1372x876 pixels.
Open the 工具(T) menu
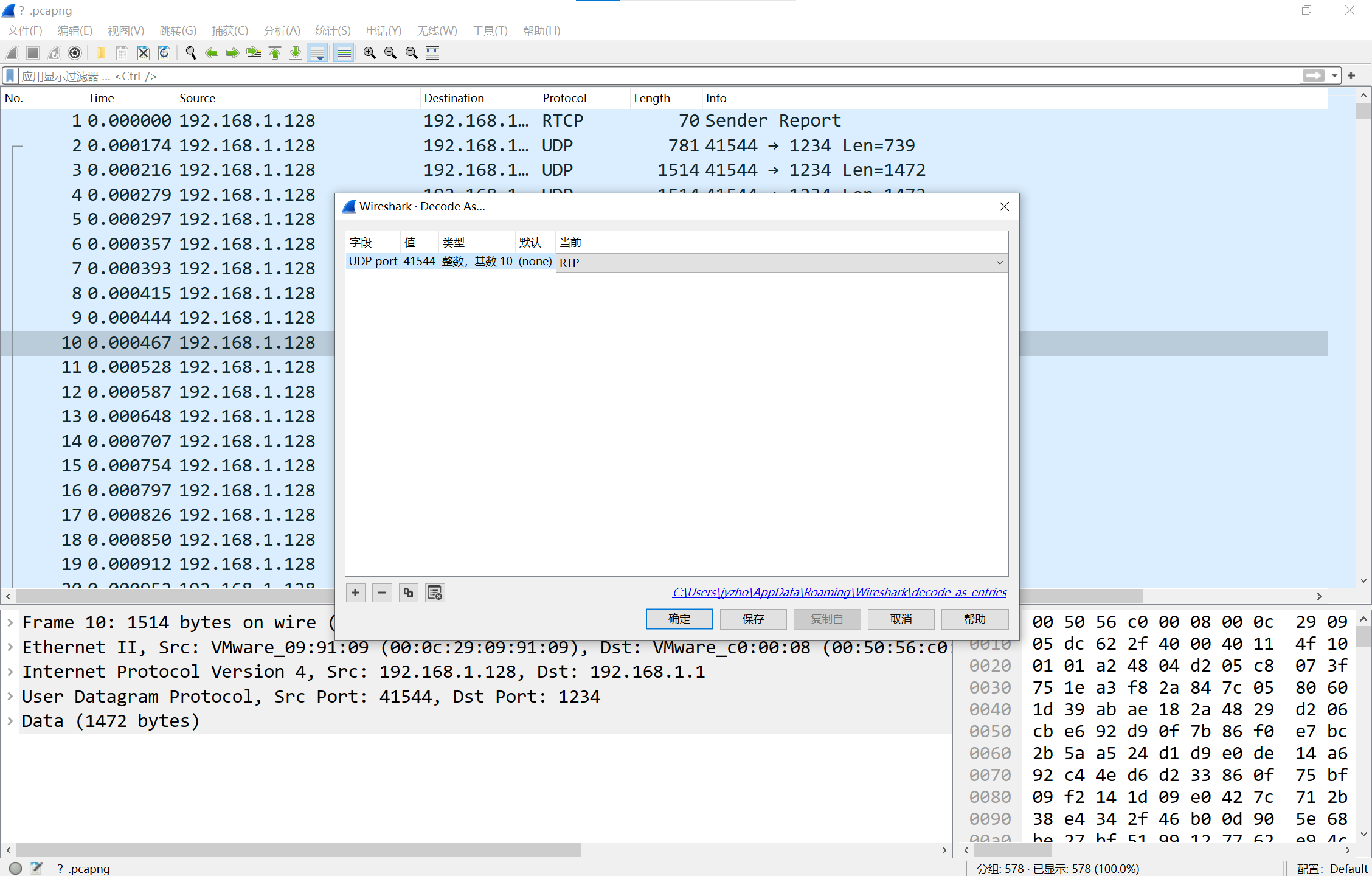coord(490,30)
